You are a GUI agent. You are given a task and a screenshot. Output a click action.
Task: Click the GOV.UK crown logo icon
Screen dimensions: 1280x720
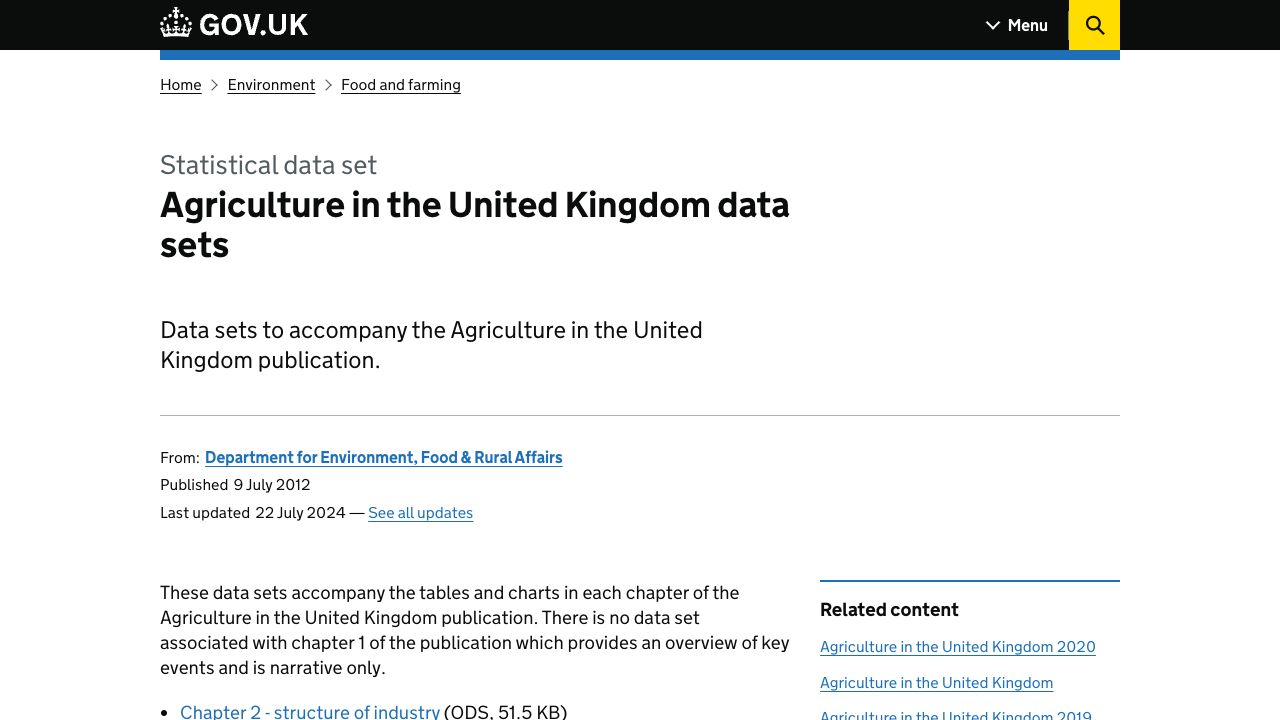pyautogui.click(x=176, y=24)
